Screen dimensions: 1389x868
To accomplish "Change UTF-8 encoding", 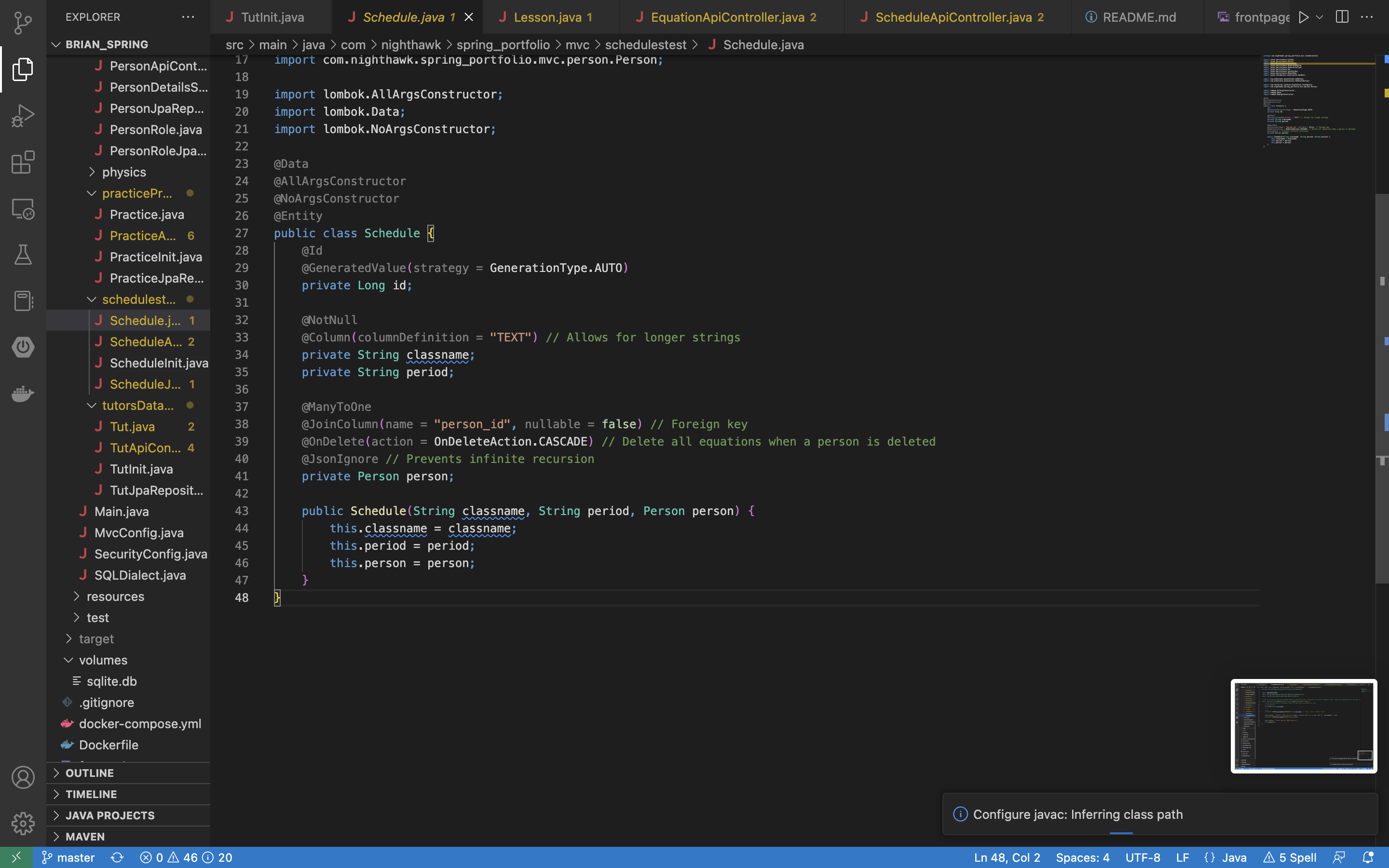I will pos(1143,857).
